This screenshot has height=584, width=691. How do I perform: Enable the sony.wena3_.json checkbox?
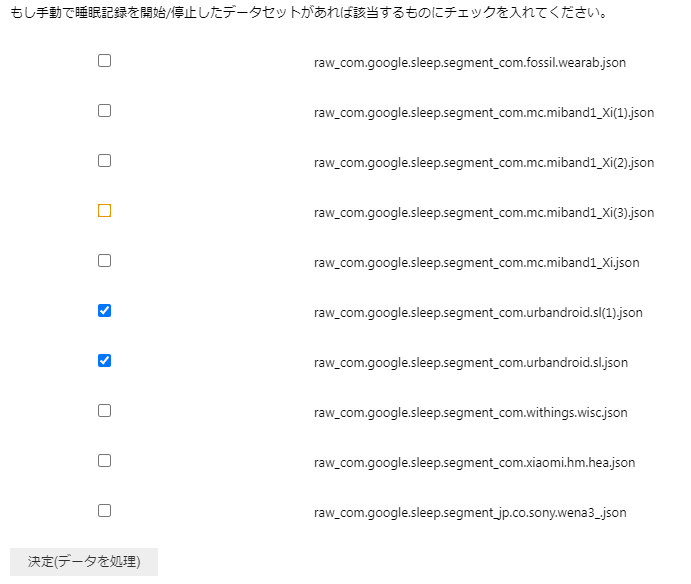[x=104, y=511]
